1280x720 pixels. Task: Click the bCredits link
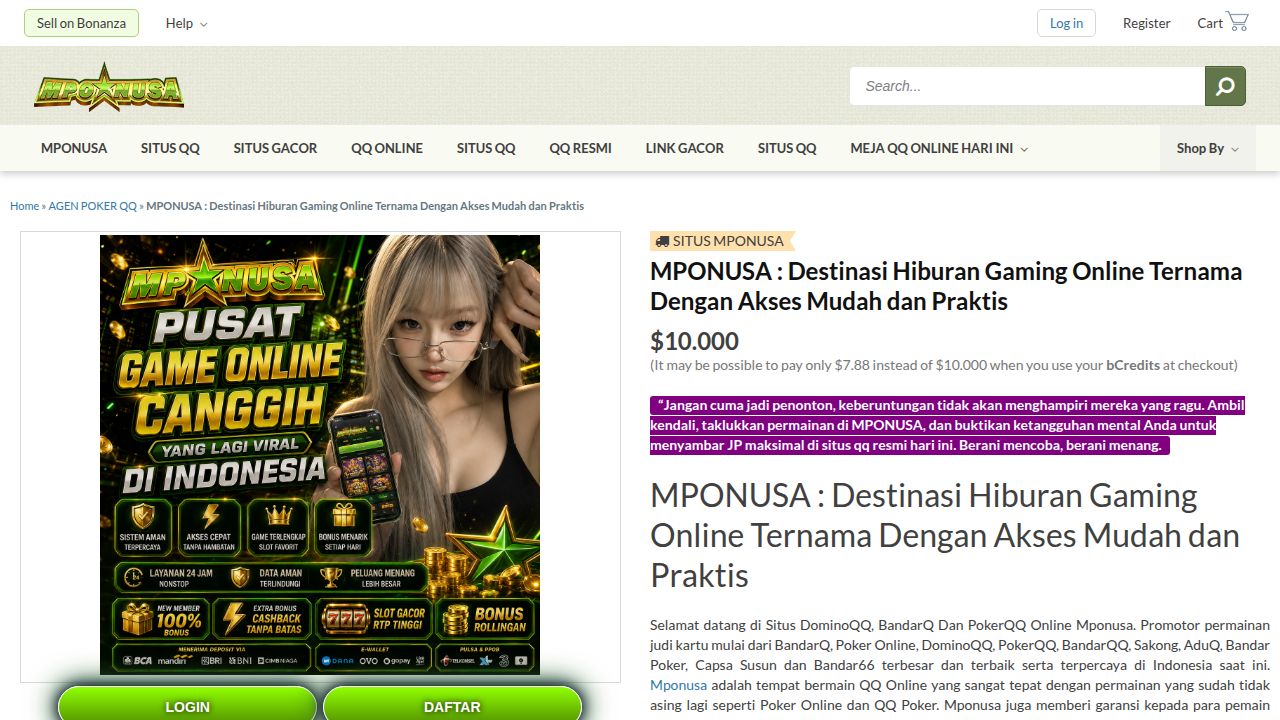(1133, 365)
